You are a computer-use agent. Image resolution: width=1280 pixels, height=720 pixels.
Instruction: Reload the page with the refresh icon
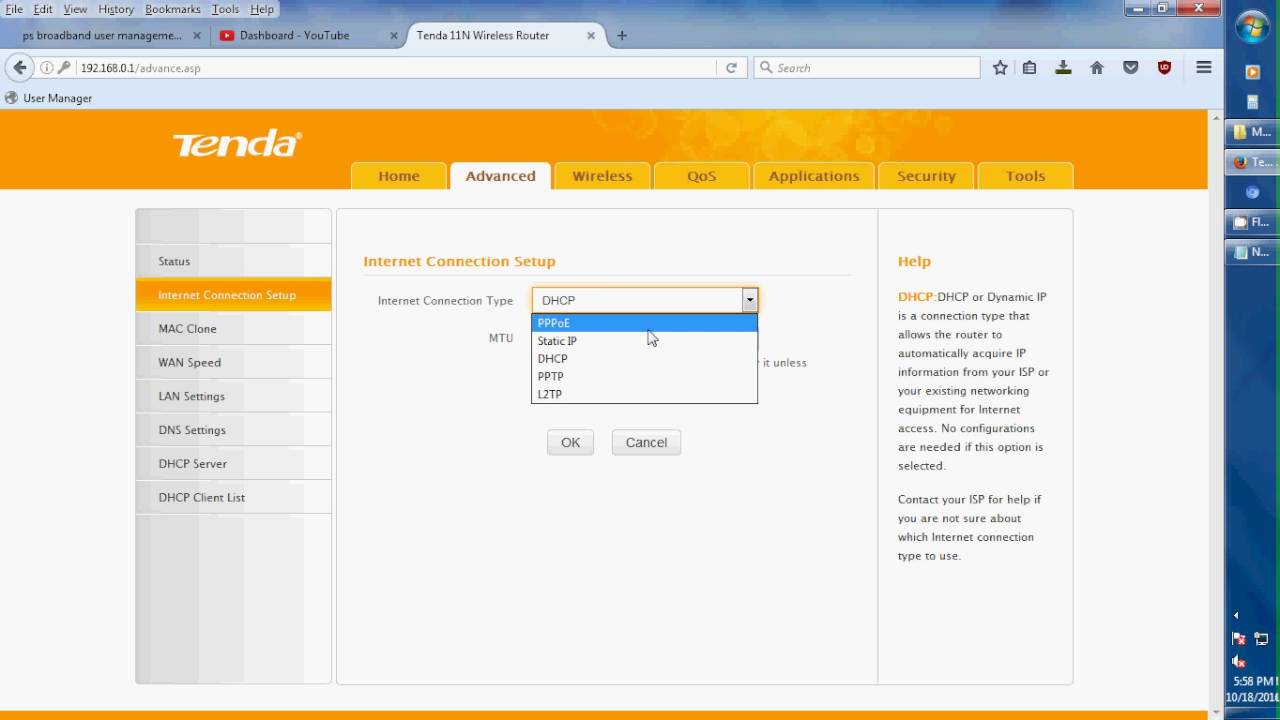tap(731, 68)
